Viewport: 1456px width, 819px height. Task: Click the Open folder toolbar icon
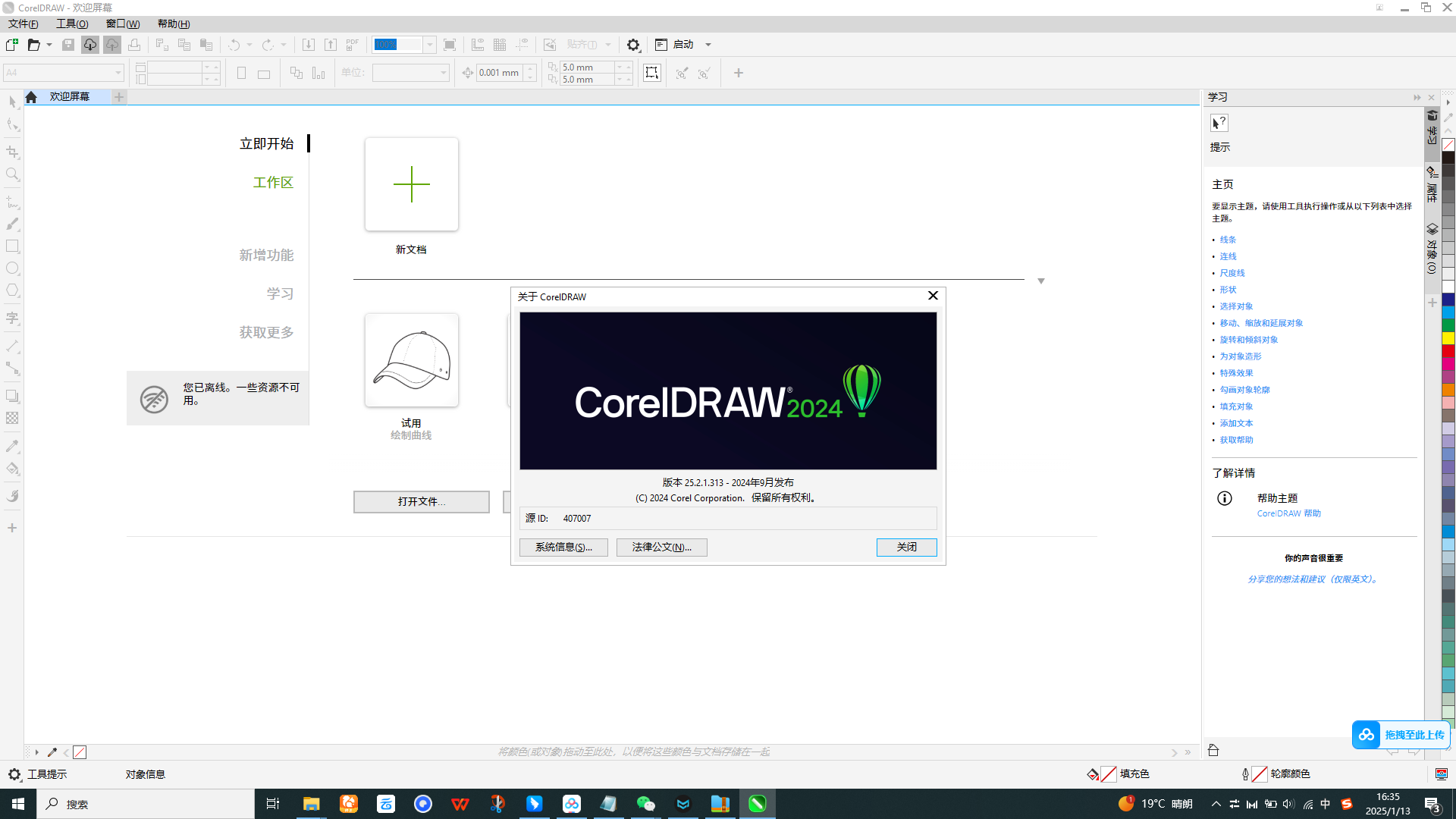click(33, 45)
